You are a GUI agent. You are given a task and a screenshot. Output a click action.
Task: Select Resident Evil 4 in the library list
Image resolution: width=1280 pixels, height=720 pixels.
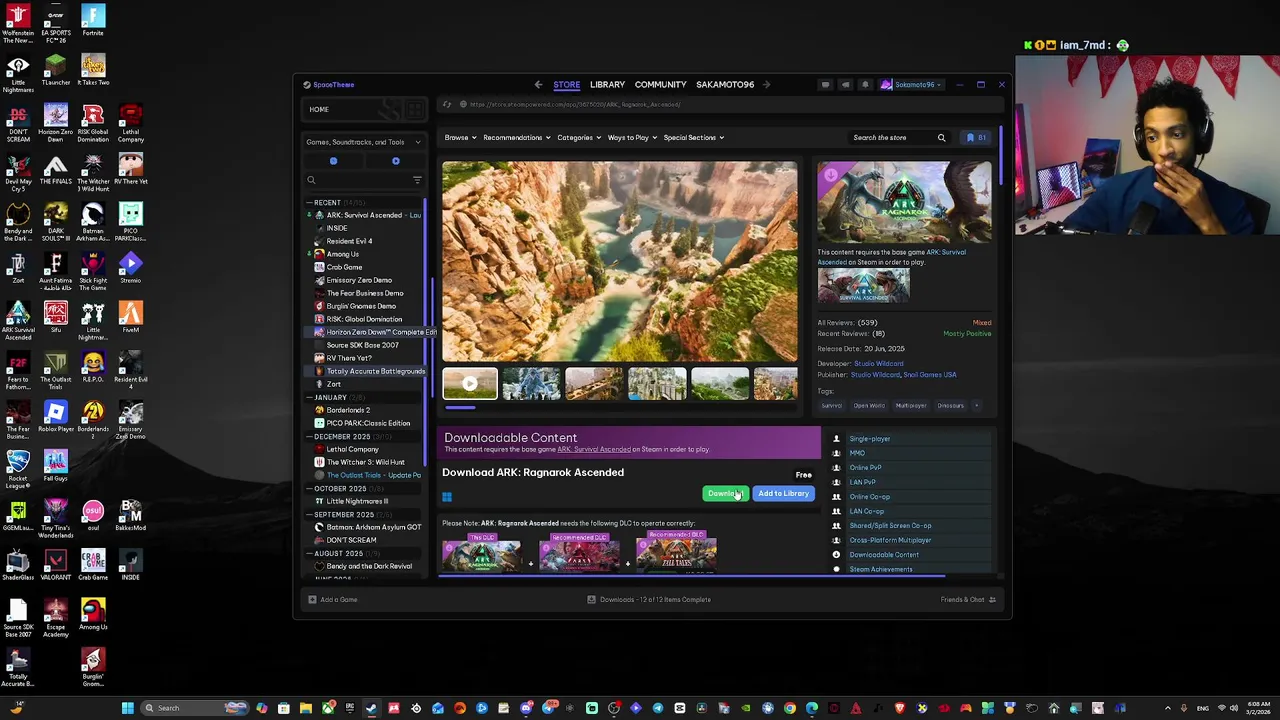pyautogui.click(x=349, y=241)
